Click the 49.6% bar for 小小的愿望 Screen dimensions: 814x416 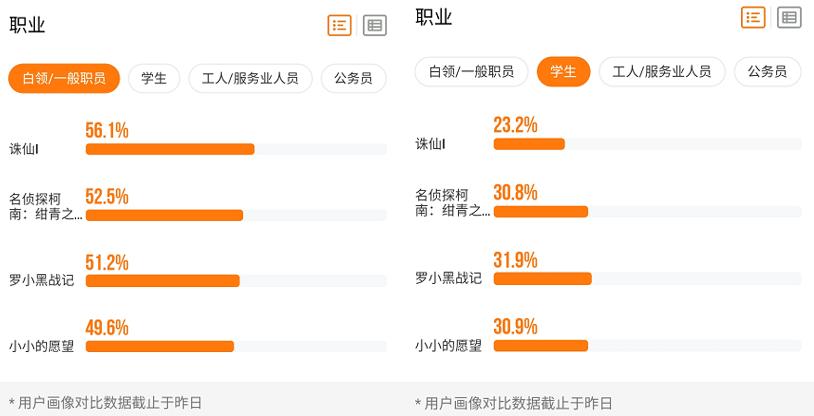click(160, 346)
